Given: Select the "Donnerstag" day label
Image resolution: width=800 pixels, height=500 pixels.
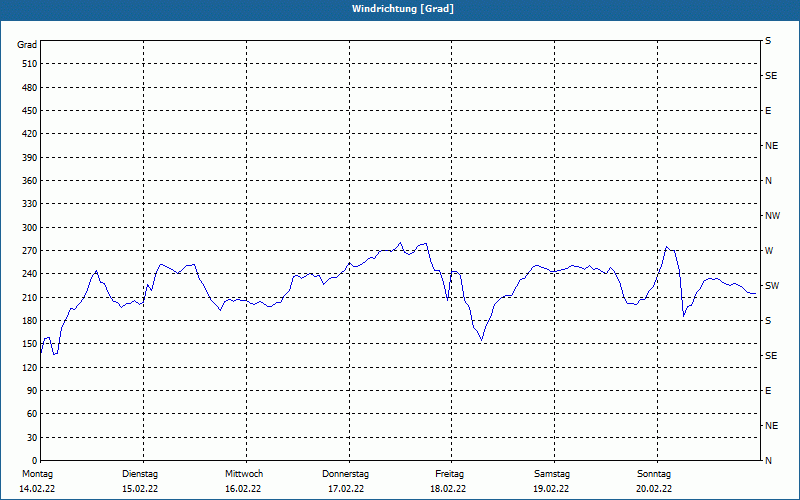Looking at the screenshot, I should click(345, 474).
